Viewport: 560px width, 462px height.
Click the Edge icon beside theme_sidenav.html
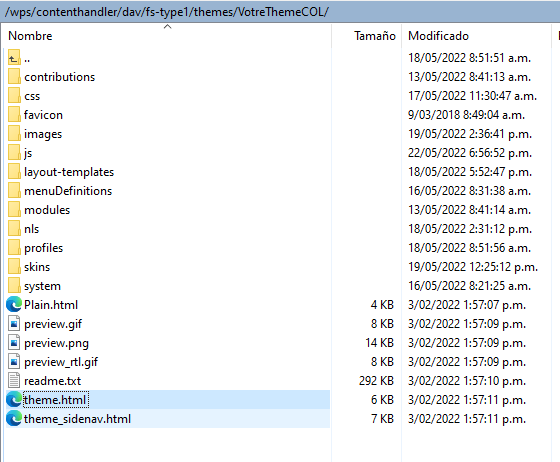(x=14, y=418)
